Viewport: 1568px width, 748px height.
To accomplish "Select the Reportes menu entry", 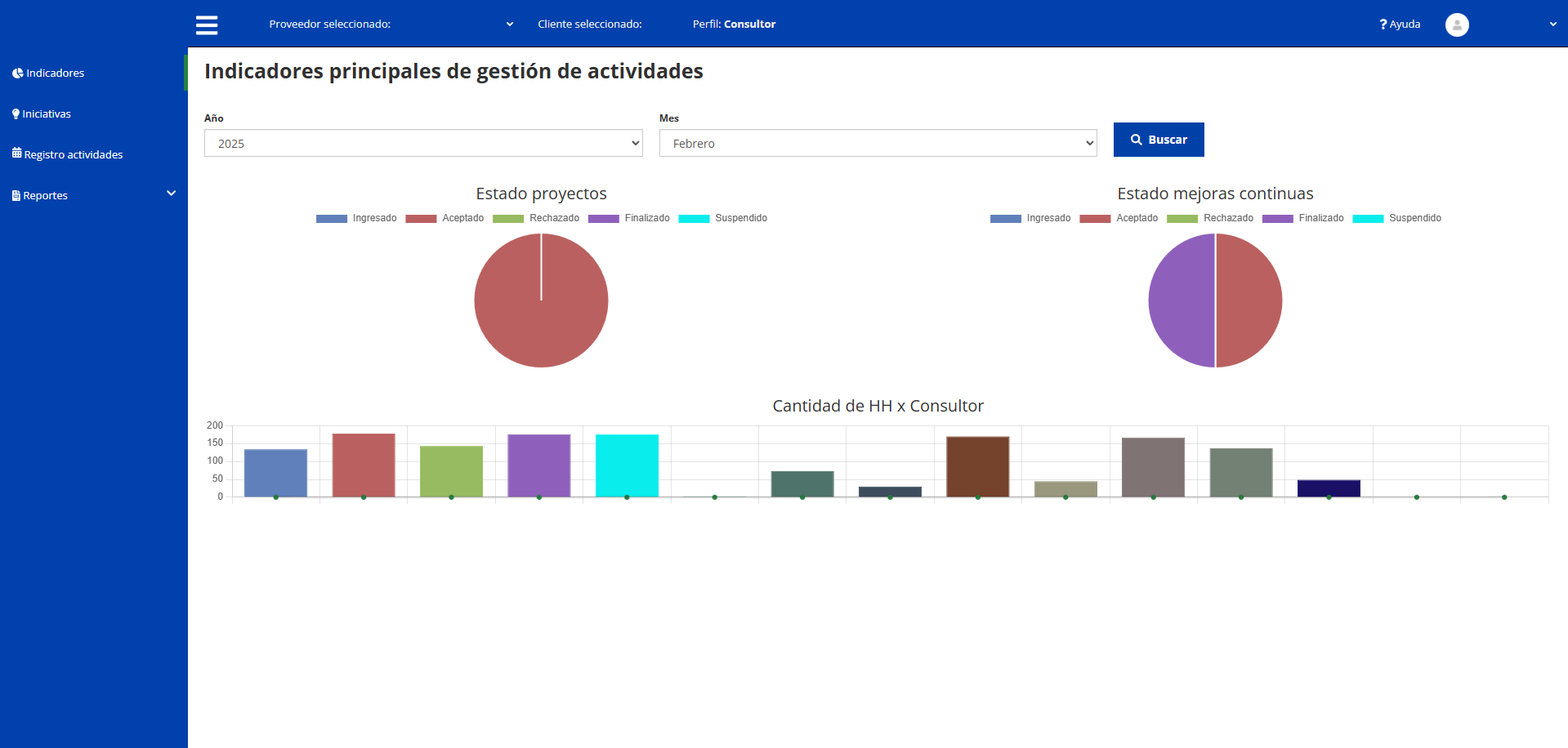I will coord(45,196).
